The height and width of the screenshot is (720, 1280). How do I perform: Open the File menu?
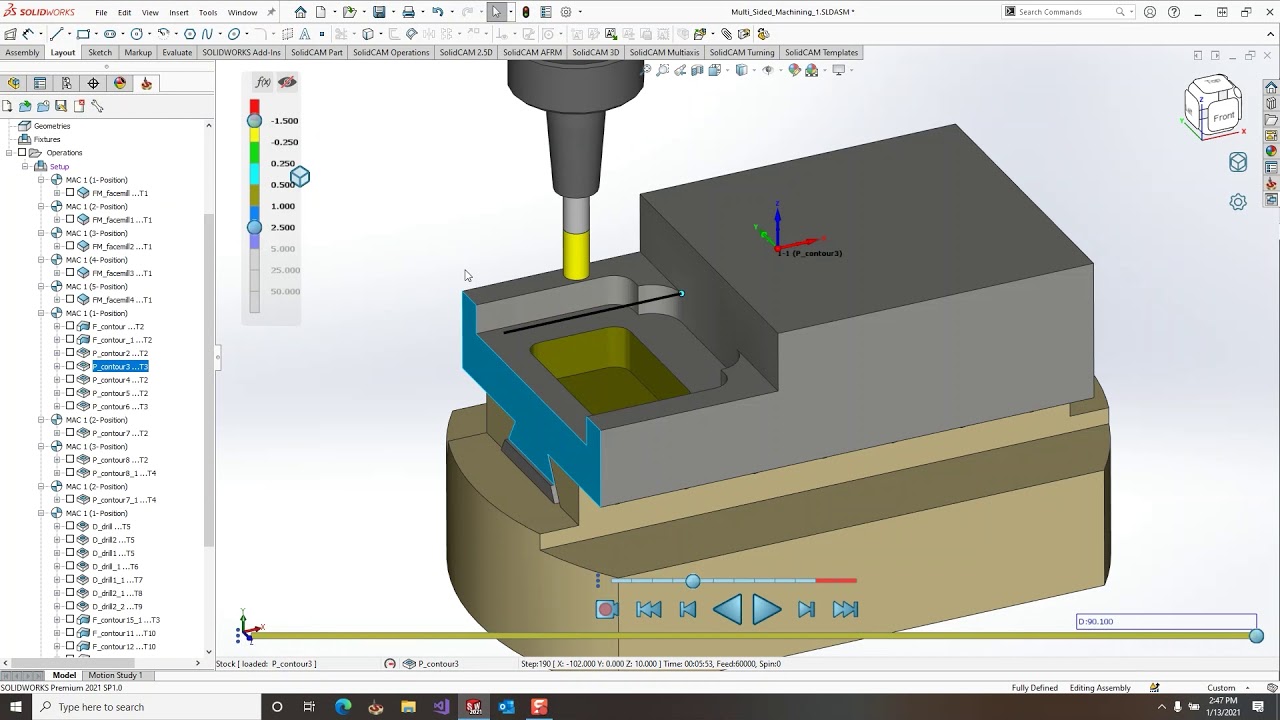point(101,12)
